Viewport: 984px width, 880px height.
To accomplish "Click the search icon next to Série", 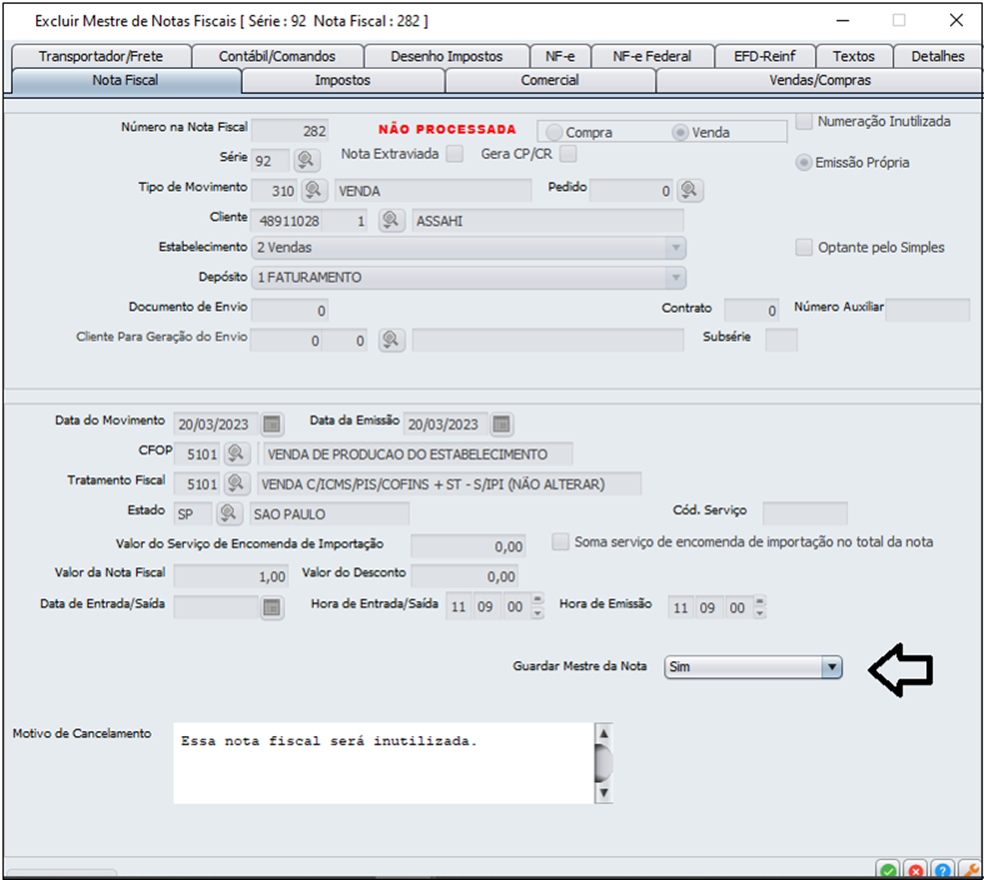I will 305,160.
